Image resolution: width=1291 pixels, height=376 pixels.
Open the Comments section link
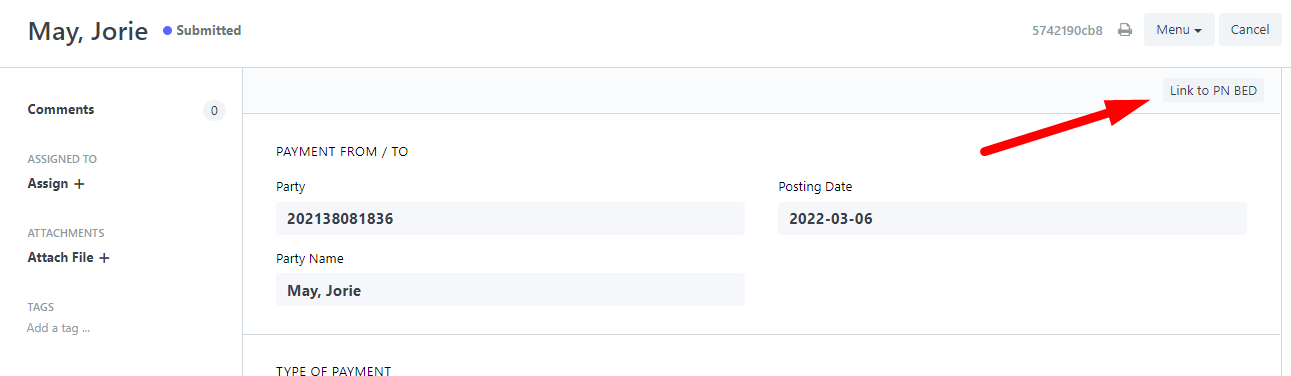pos(61,110)
